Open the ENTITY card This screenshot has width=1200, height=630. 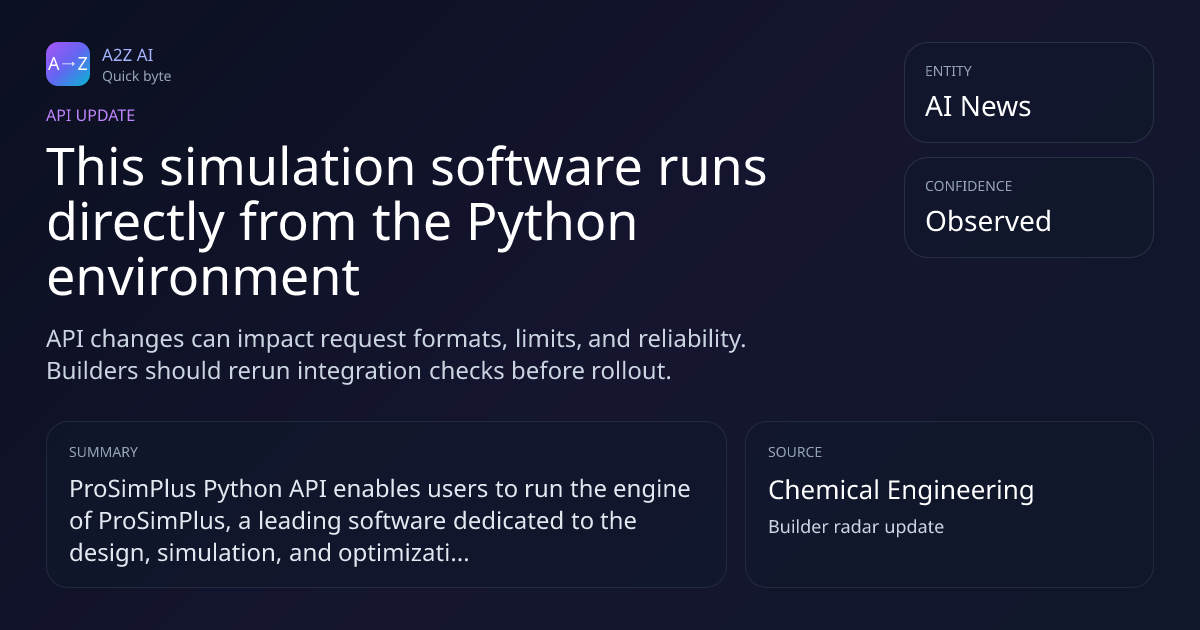pyautogui.click(x=1028, y=92)
